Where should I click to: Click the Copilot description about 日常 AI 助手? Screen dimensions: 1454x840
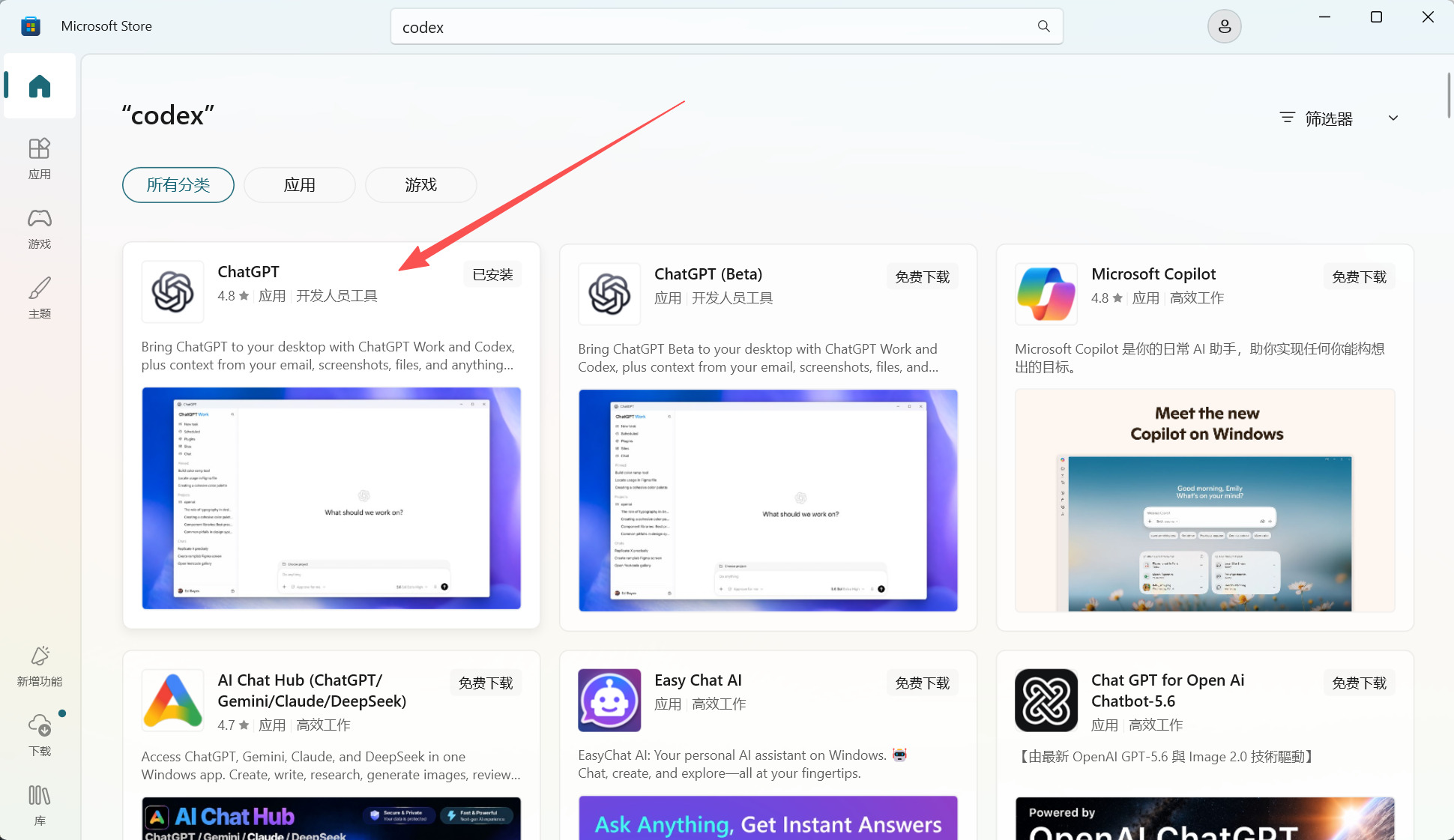click(x=1200, y=358)
